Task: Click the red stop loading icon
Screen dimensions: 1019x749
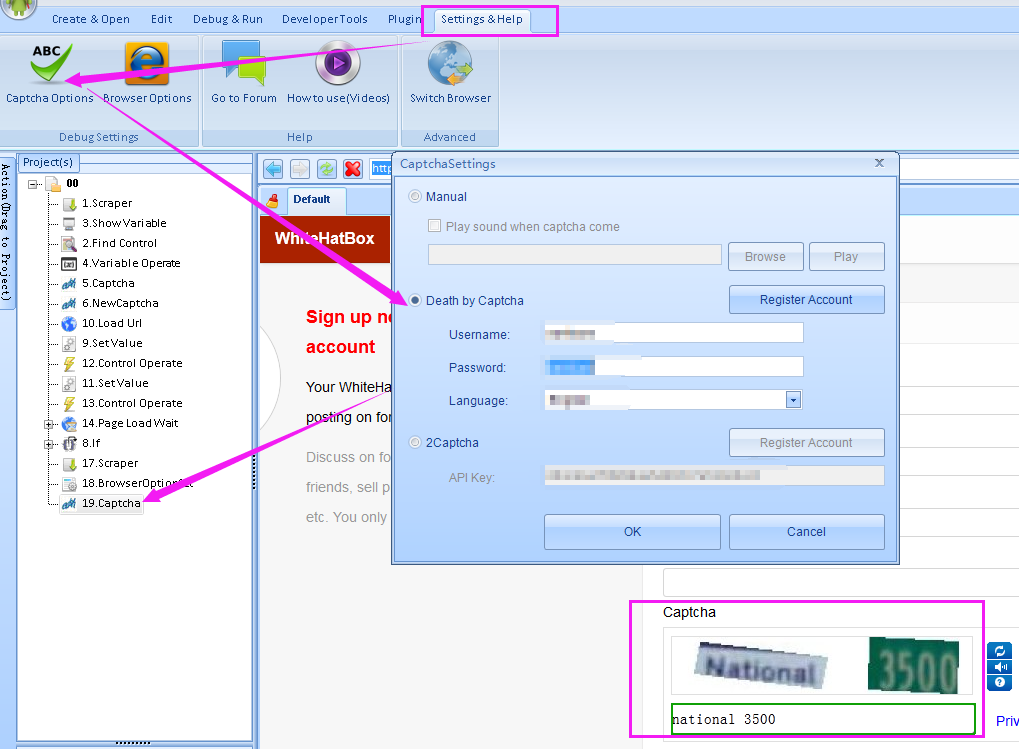Action: 353,169
